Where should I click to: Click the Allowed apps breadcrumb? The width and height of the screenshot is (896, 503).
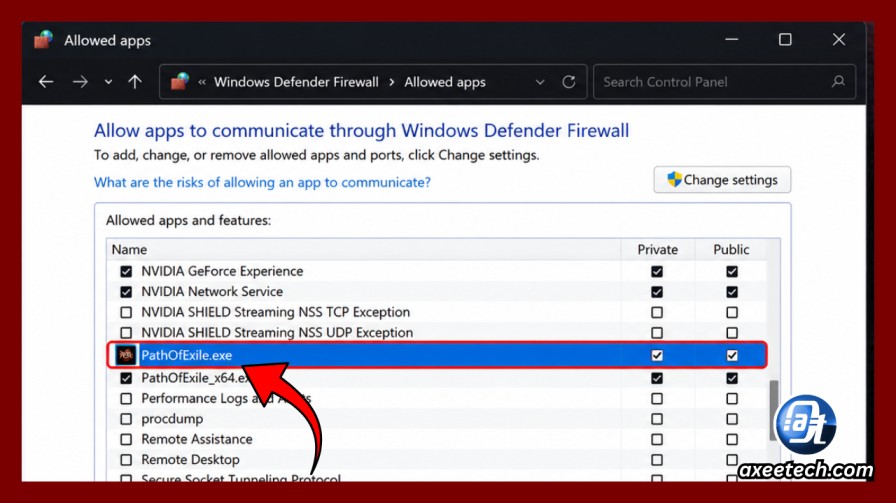445,82
